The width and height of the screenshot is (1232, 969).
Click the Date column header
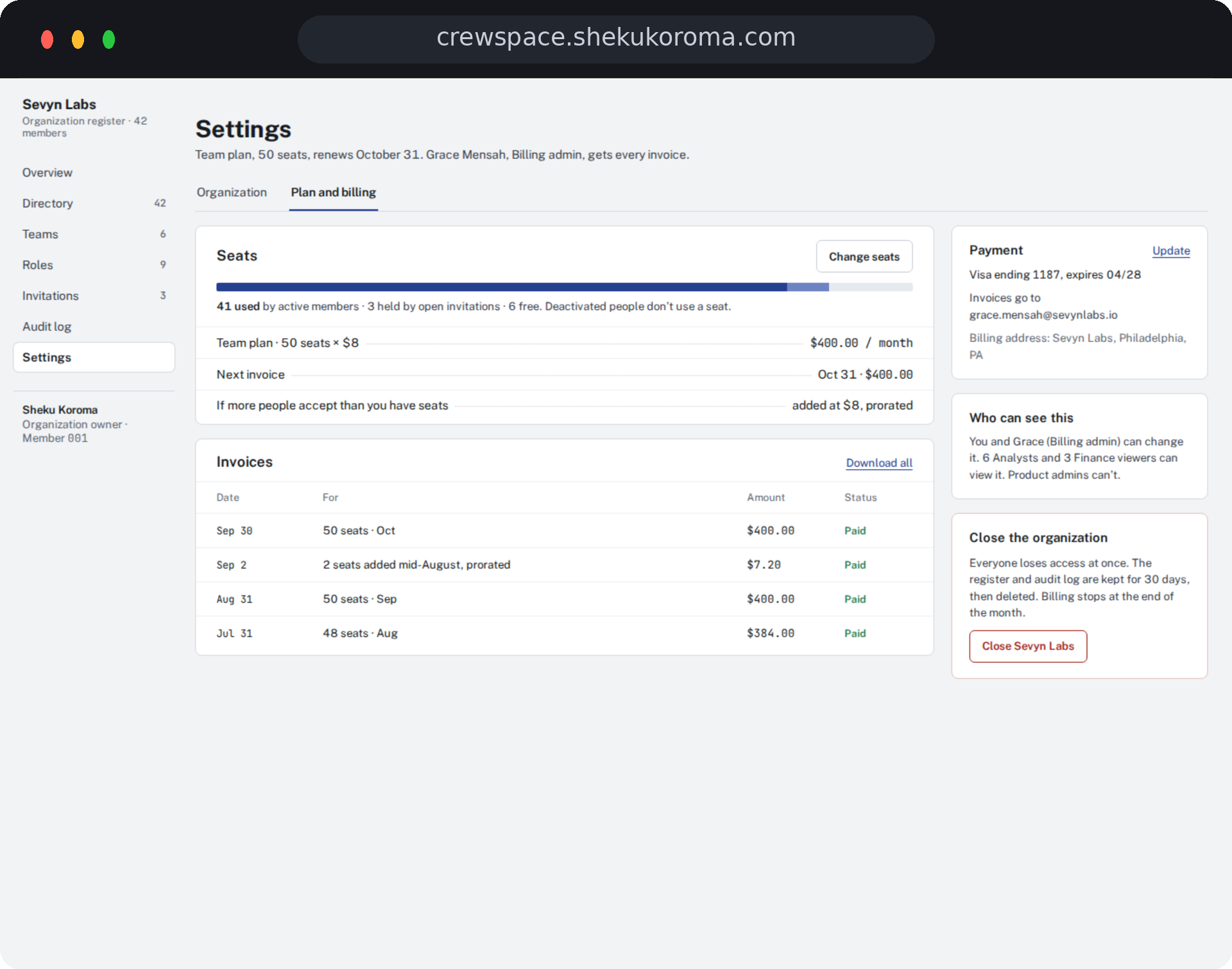tap(227, 497)
